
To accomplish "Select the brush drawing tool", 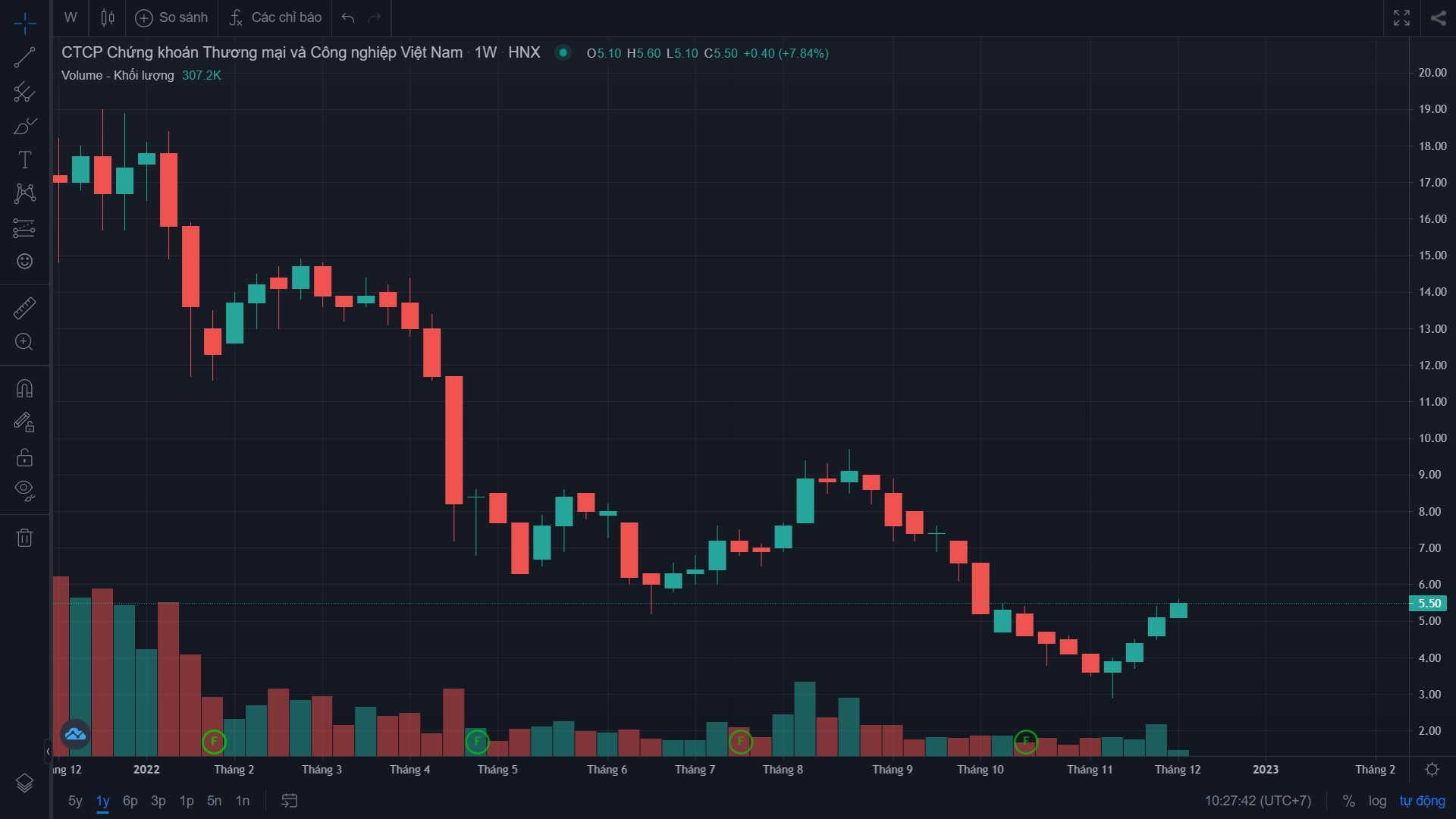I will coord(24,126).
